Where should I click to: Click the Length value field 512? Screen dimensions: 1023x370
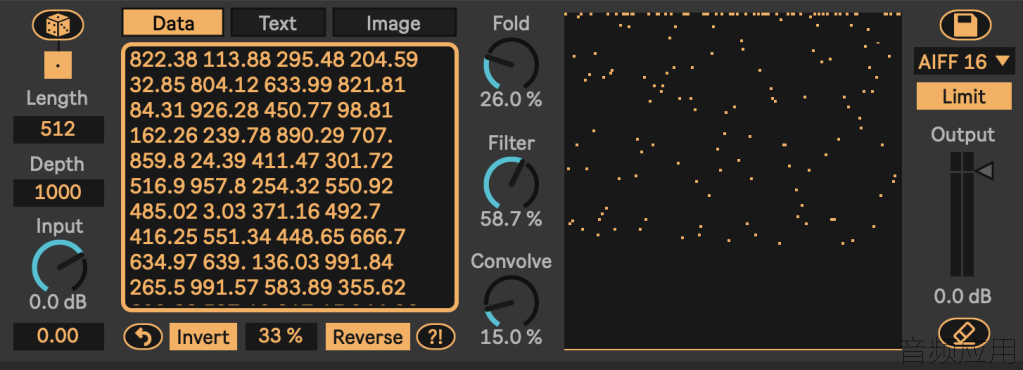(58, 129)
